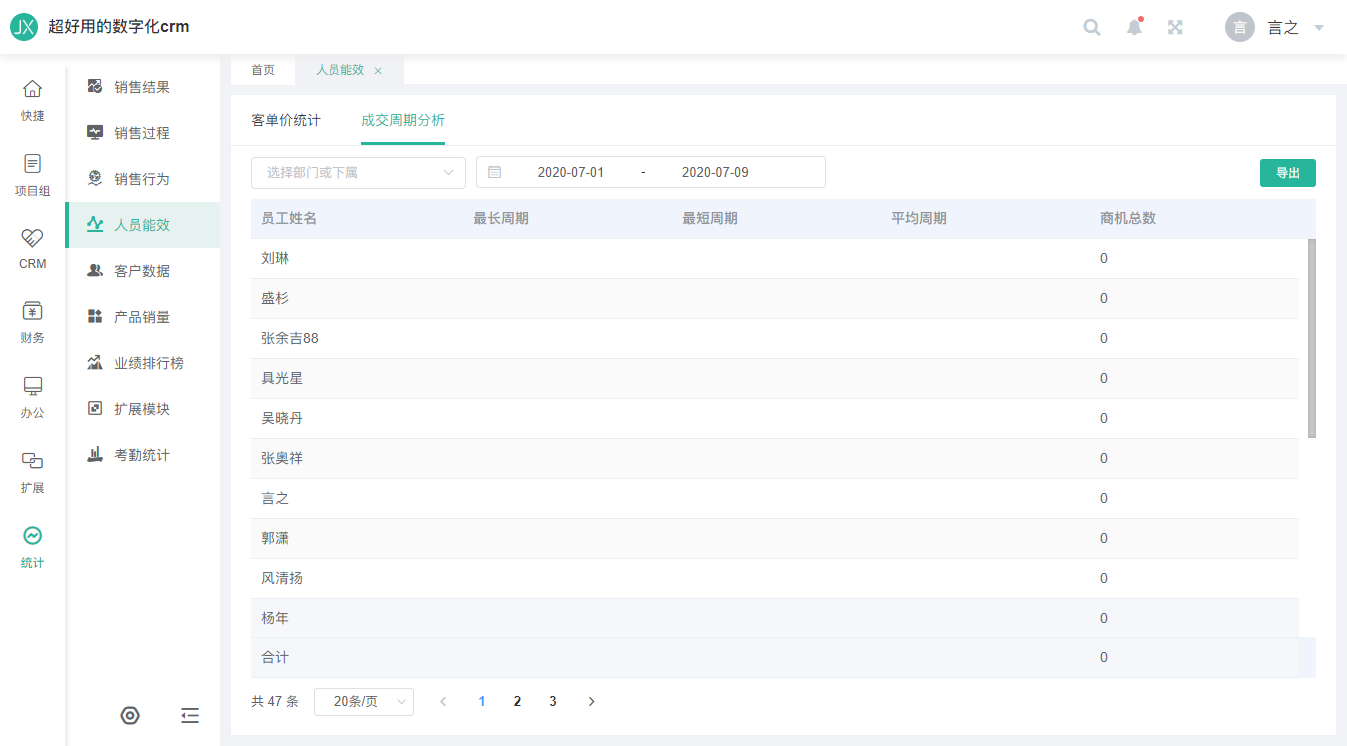Image resolution: width=1347 pixels, height=746 pixels.
Task: Open the 20条/页 page size selector
Action: click(364, 701)
